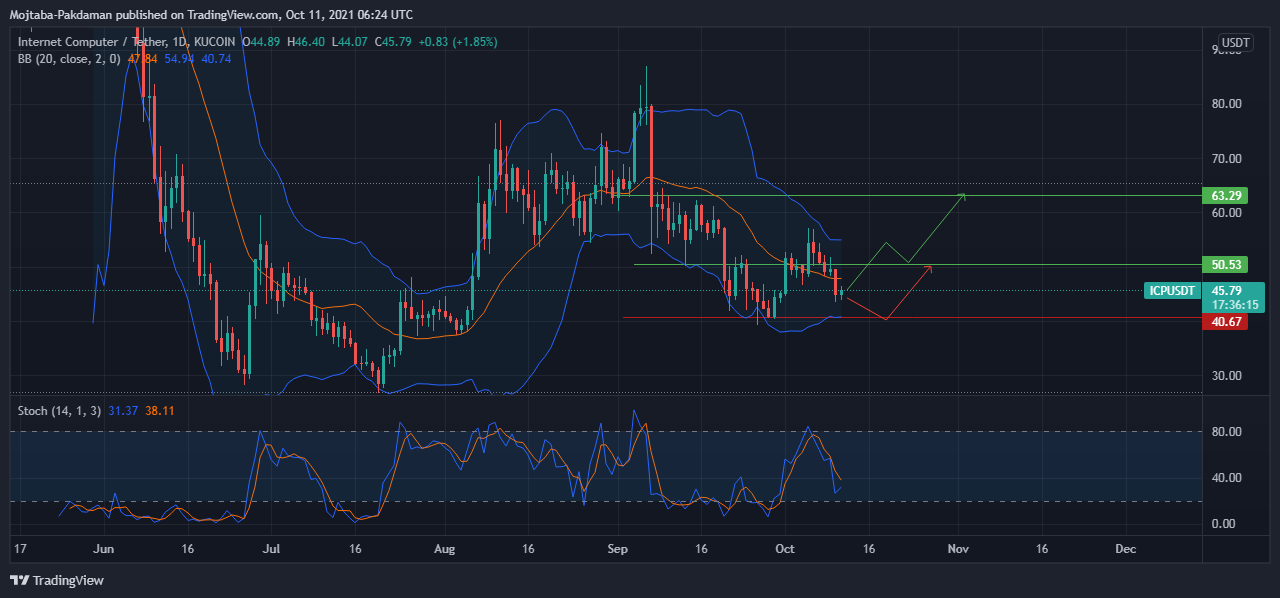This screenshot has height=598, width=1280.
Task: Click the 17:36:15 bar countdown timer
Action: pos(1234,305)
